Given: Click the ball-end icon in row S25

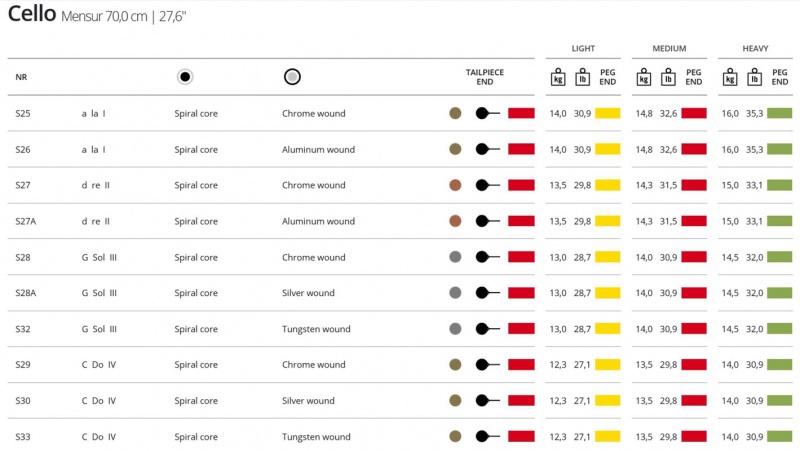Looking at the screenshot, I should (486, 114).
